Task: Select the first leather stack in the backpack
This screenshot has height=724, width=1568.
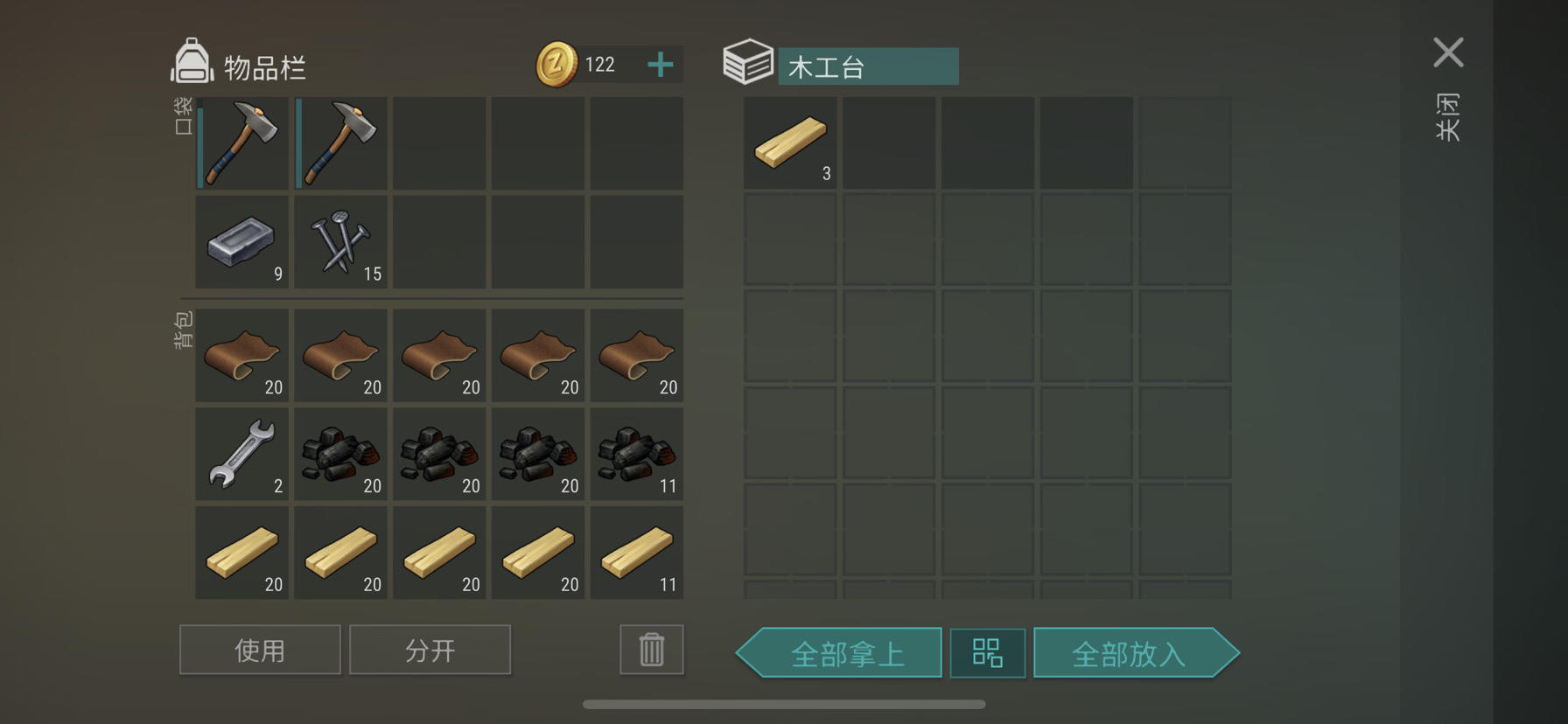Action: coord(242,355)
